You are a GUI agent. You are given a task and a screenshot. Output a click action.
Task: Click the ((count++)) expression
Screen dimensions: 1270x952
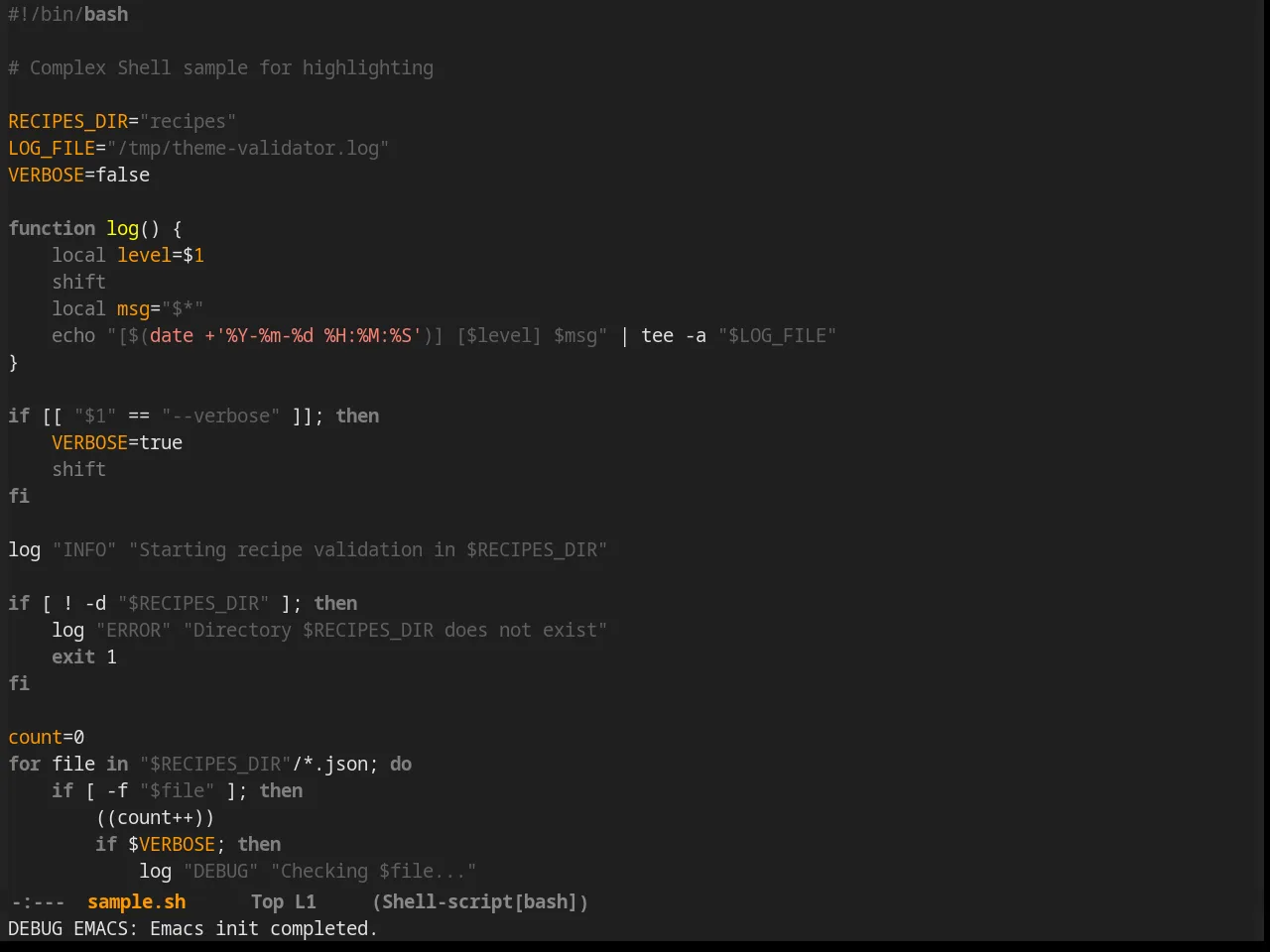click(155, 817)
